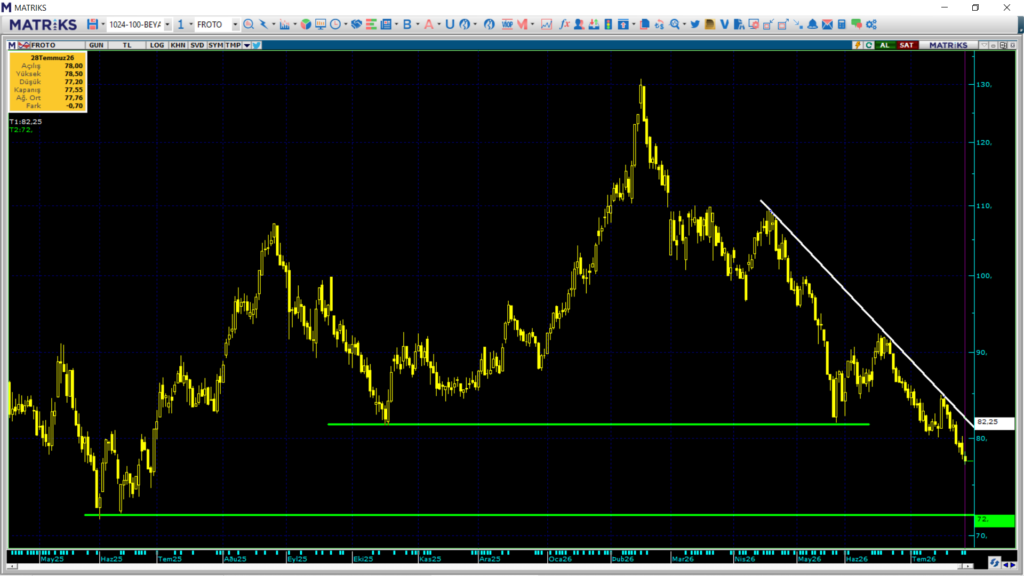Select the blue lightning trend tool icon
The height and width of the screenshot is (576, 1024).
(x=263, y=24)
